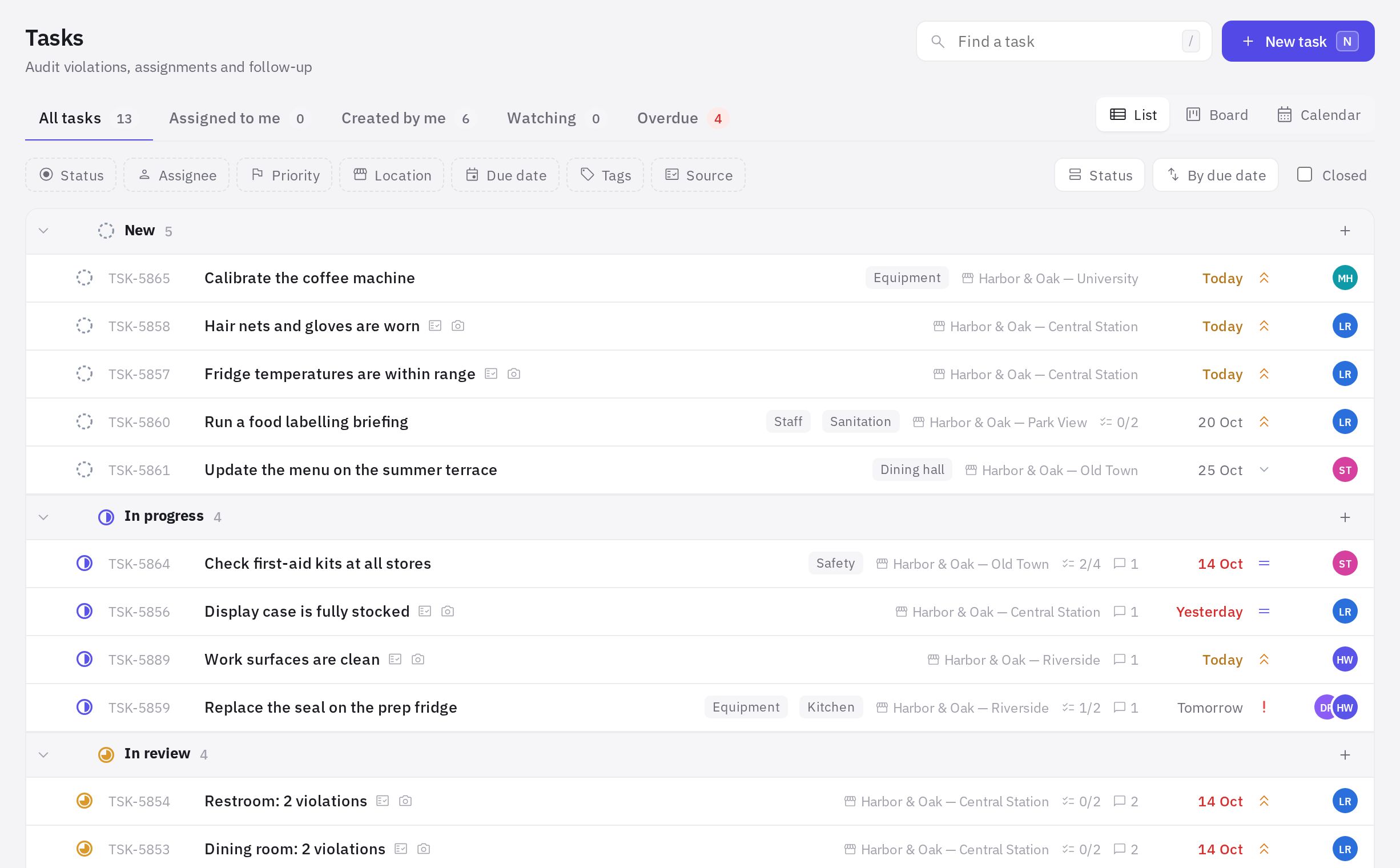Switch to Calendar view
The image size is (1400, 868).
(x=1318, y=115)
